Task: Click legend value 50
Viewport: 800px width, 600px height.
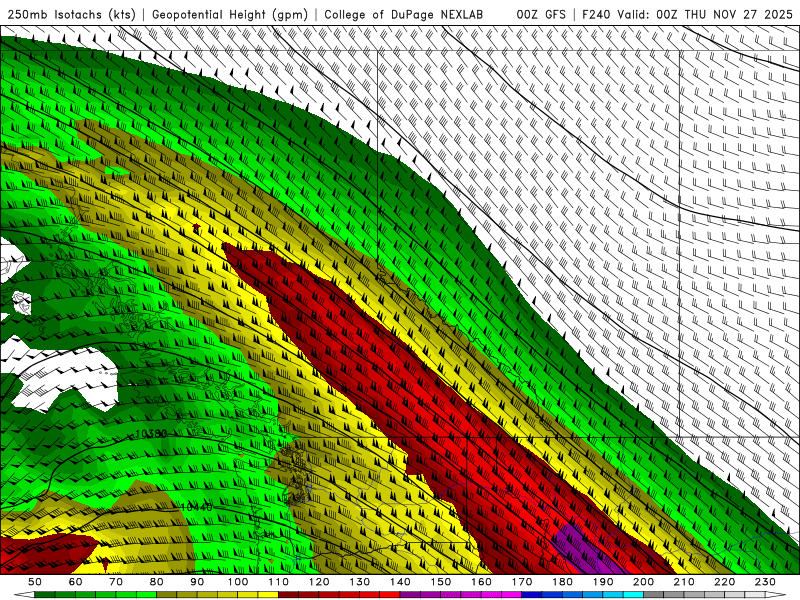Action: [x=35, y=582]
